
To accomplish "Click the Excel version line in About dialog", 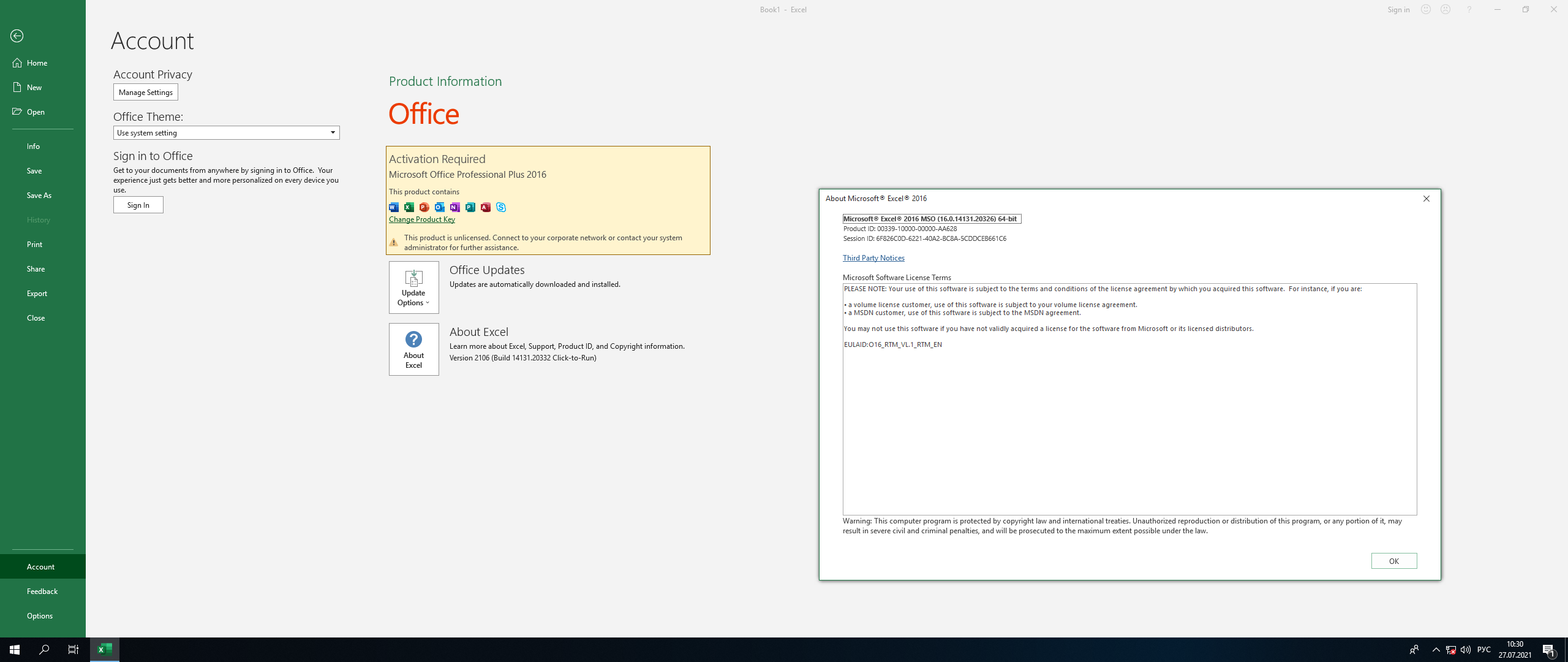I will point(932,219).
